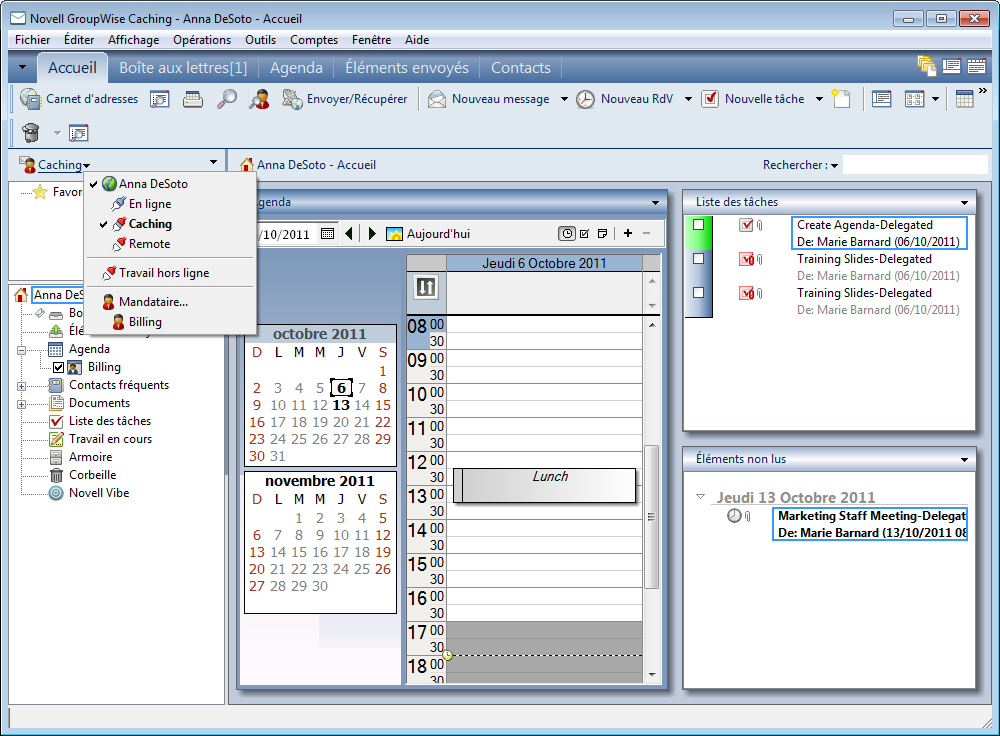
Task: Click the Novell Vibe folder icon
Action: tap(56, 493)
